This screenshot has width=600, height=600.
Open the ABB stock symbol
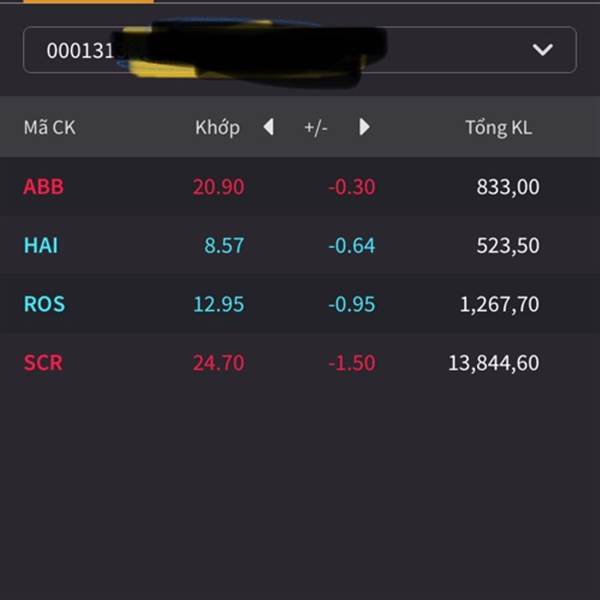point(44,187)
